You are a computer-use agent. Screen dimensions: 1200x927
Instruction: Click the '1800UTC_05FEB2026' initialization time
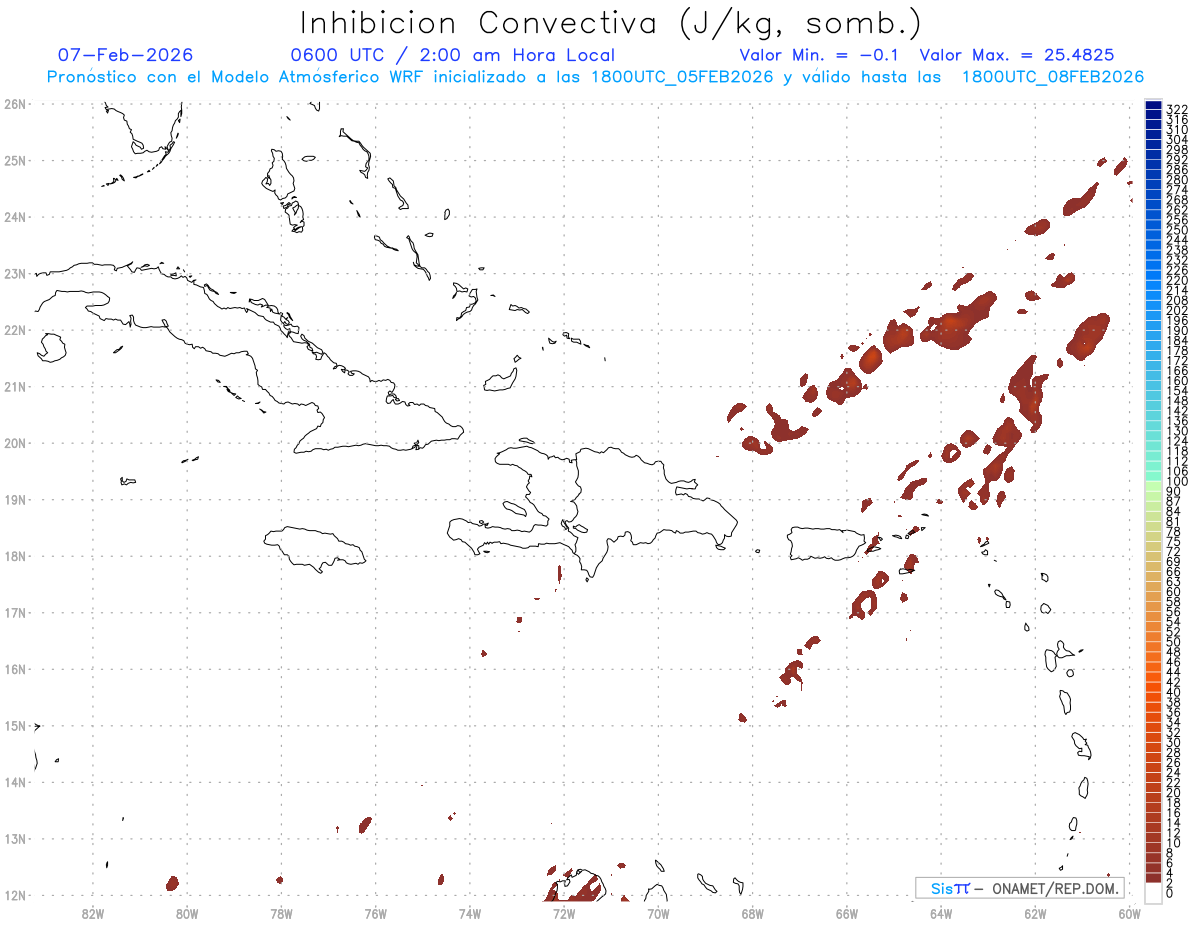coord(682,77)
